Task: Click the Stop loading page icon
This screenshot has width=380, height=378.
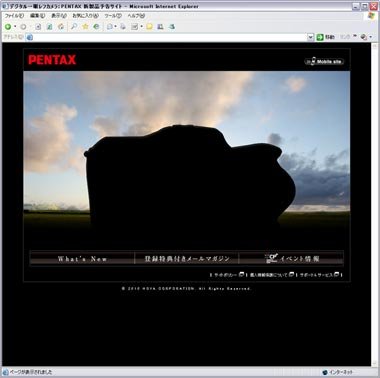Action: pyautogui.click(x=38, y=27)
